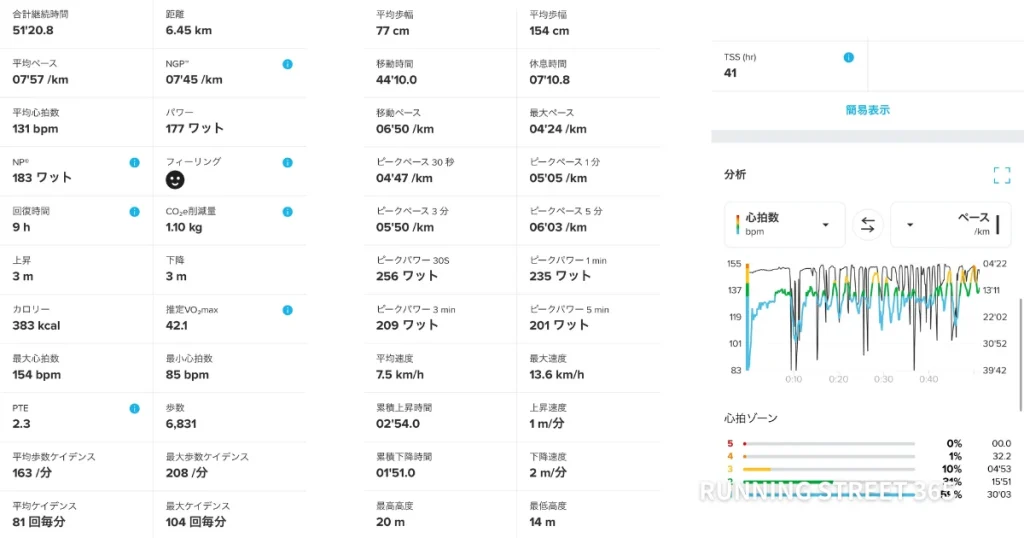Expand the 分析 chart to fullscreen

click(1002, 175)
